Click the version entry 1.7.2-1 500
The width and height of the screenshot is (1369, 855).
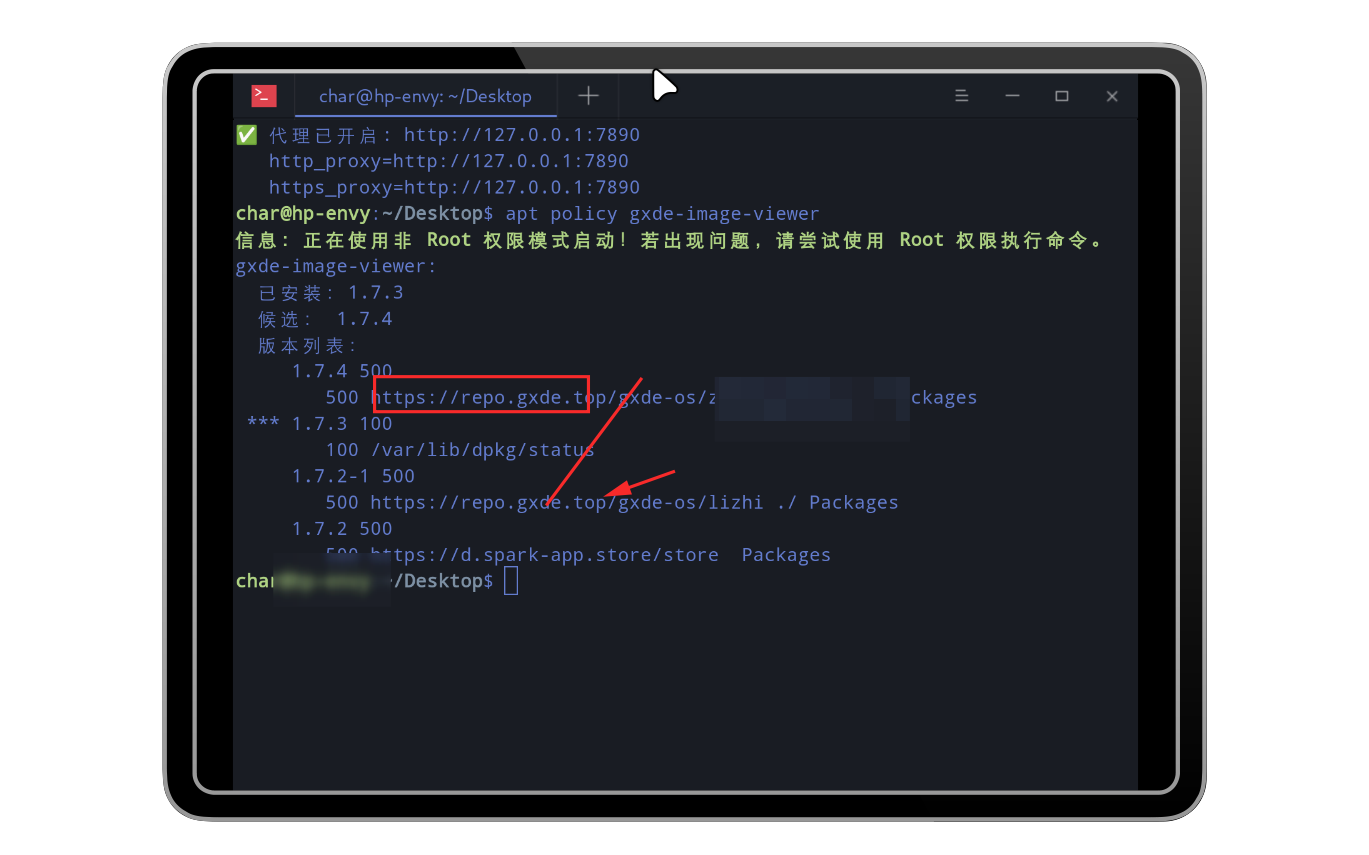tap(353, 476)
